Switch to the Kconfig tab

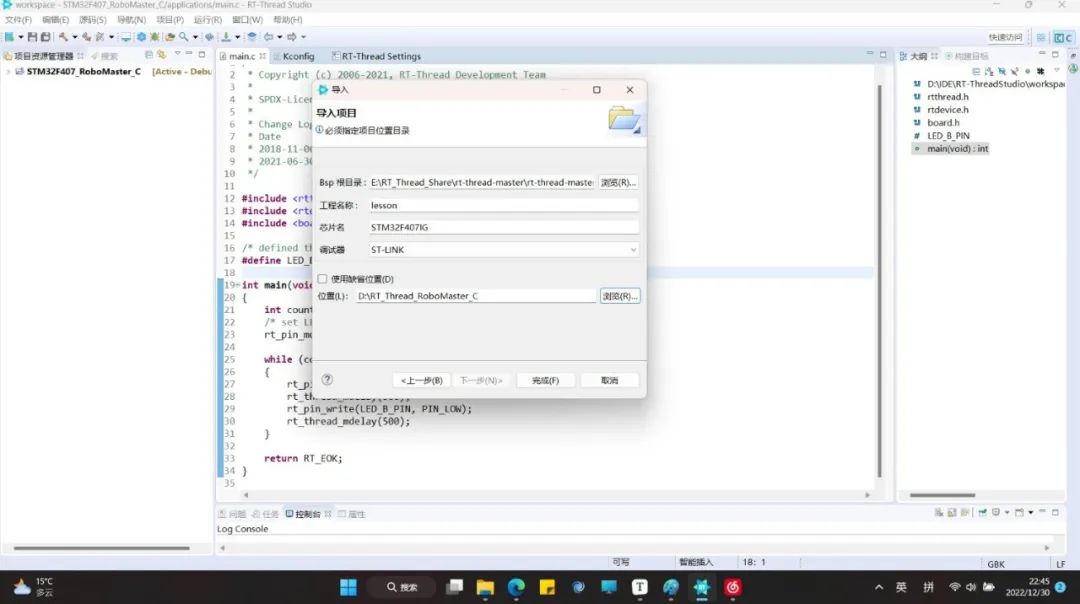point(296,56)
